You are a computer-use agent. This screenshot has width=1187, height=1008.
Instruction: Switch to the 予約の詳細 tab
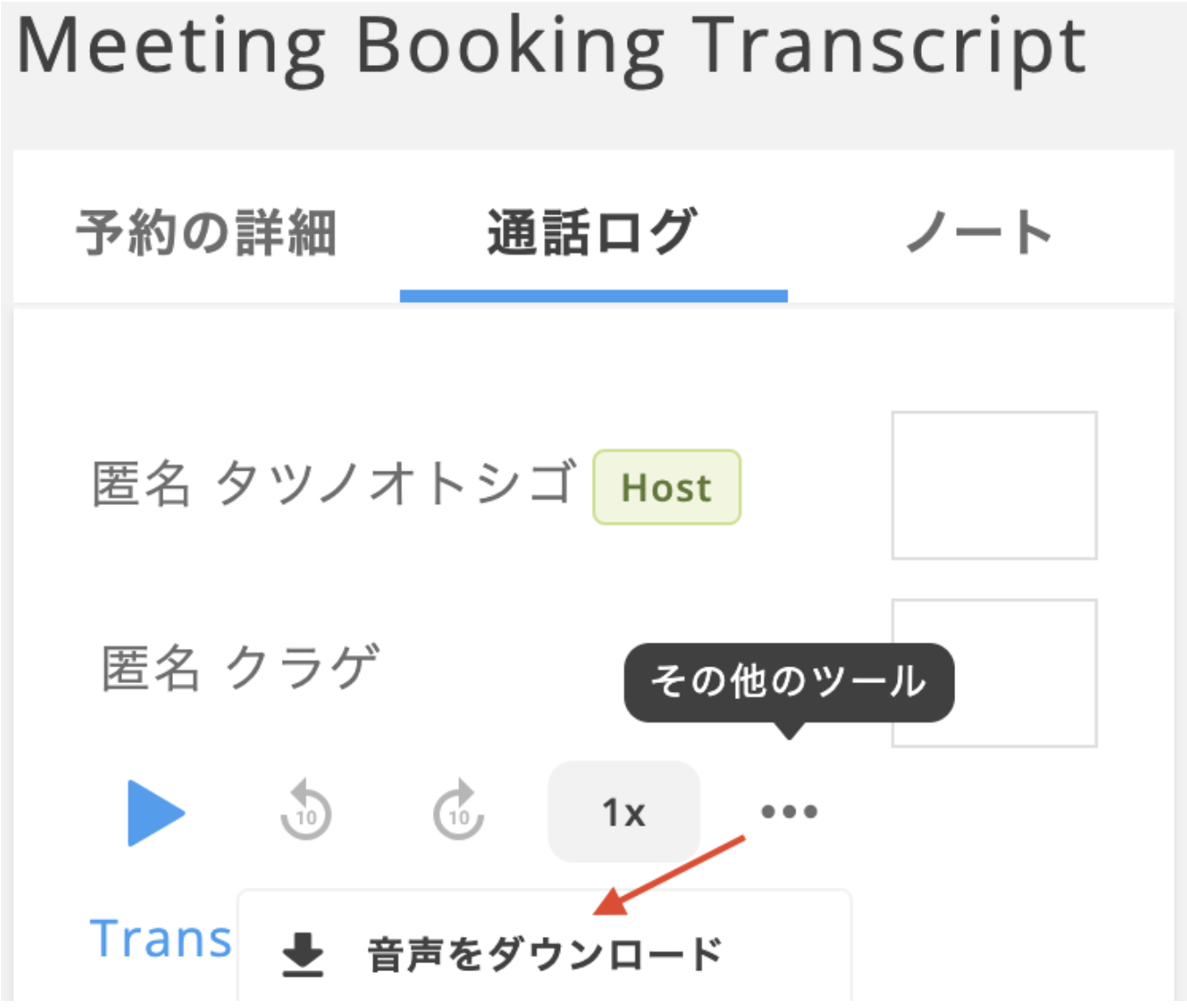(206, 234)
